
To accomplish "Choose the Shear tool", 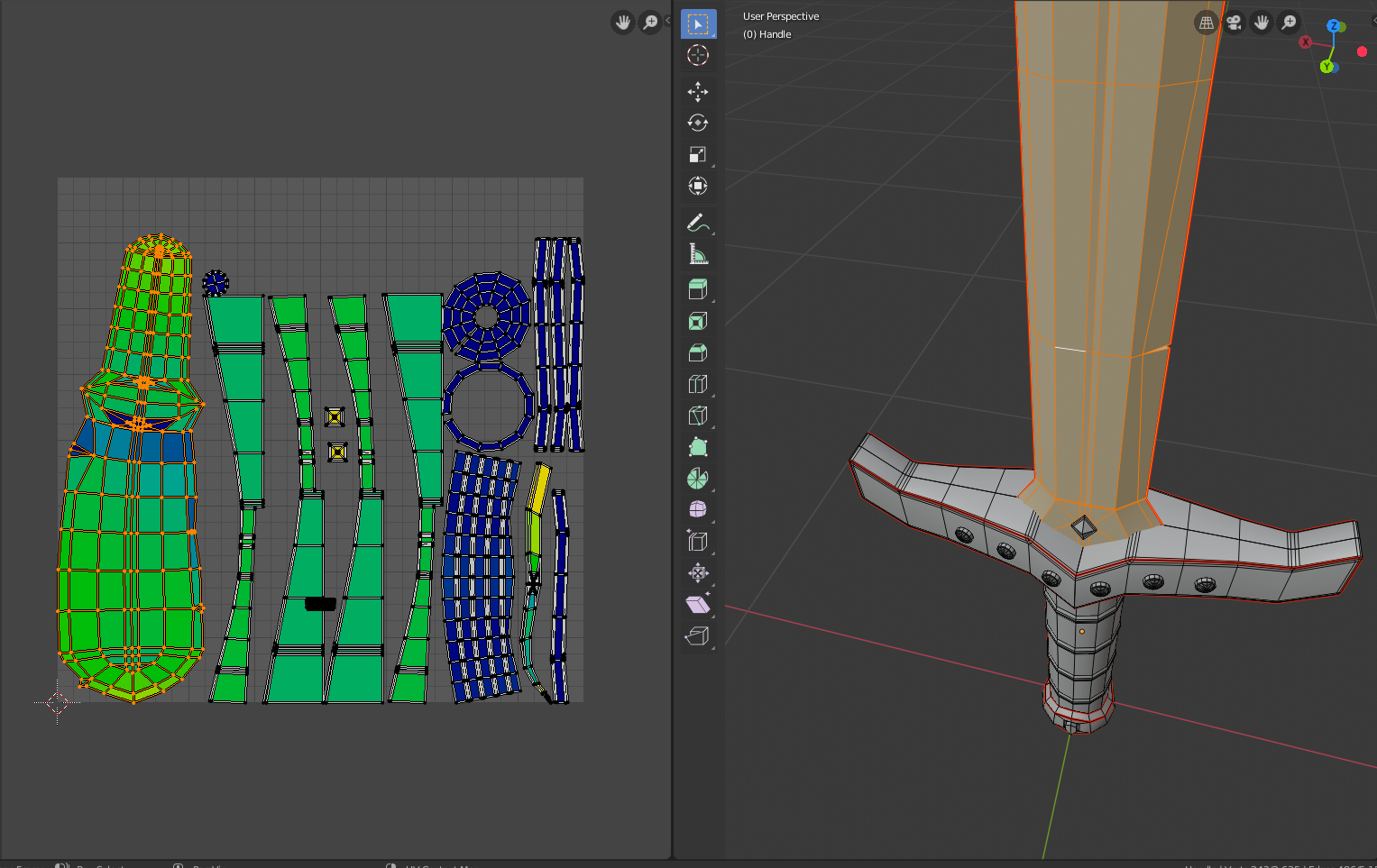I will coord(698,605).
